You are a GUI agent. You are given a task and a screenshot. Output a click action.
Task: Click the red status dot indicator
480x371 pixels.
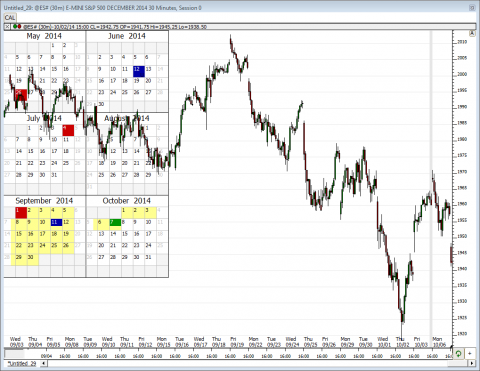pos(19,26)
